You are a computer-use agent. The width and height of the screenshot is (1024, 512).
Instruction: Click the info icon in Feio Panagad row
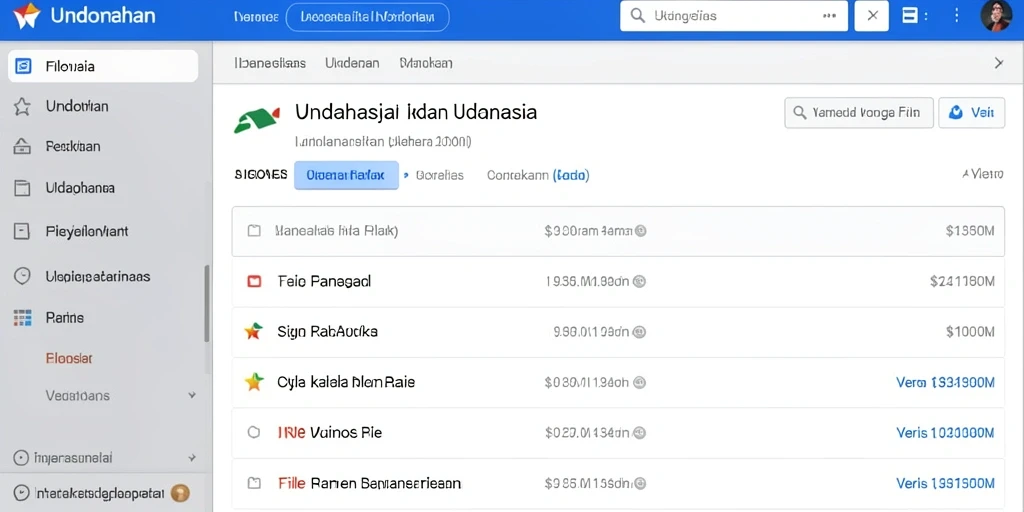[x=640, y=281]
